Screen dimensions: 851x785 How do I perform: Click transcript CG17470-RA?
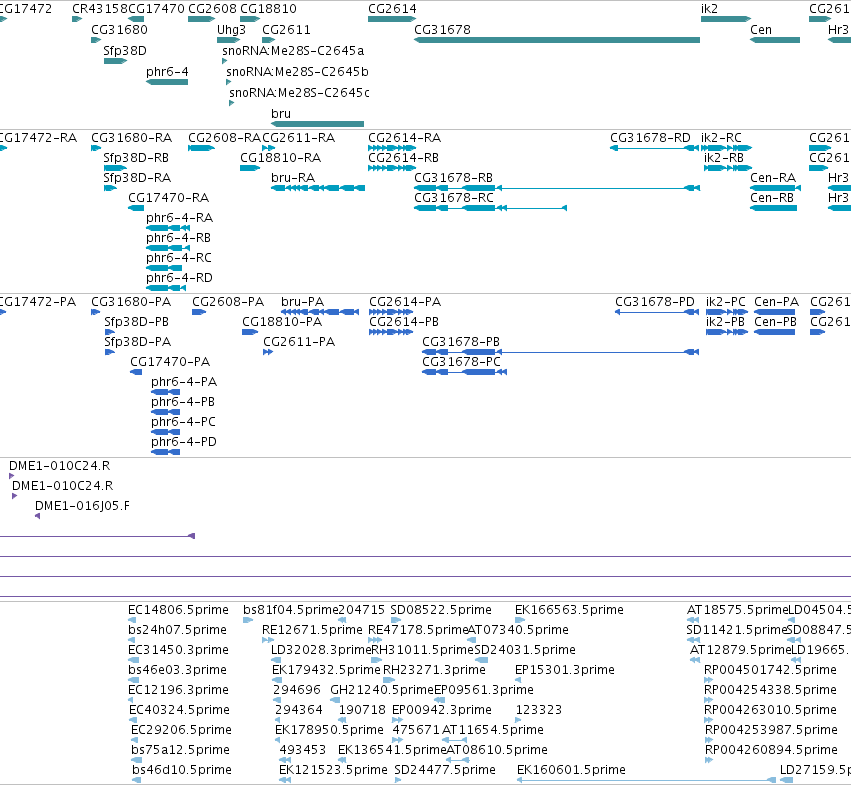[136, 208]
